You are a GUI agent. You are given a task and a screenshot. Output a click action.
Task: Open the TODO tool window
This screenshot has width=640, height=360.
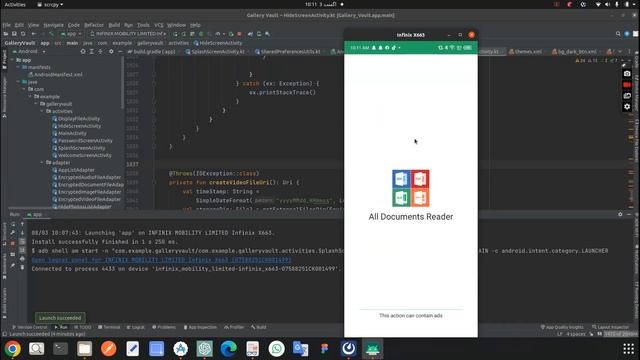(x=83, y=327)
